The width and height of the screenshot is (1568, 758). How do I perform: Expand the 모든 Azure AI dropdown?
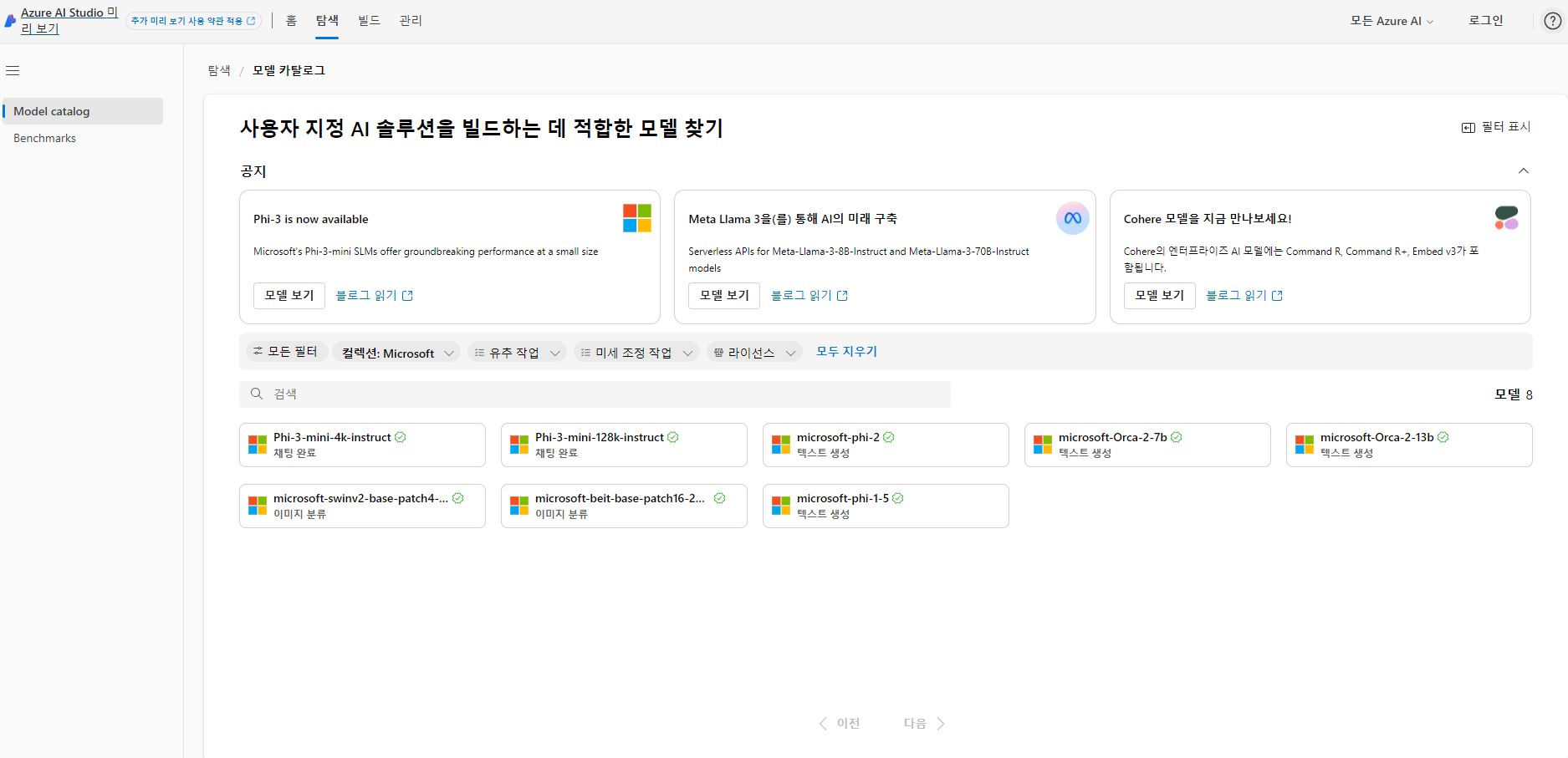pos(1392,21)
